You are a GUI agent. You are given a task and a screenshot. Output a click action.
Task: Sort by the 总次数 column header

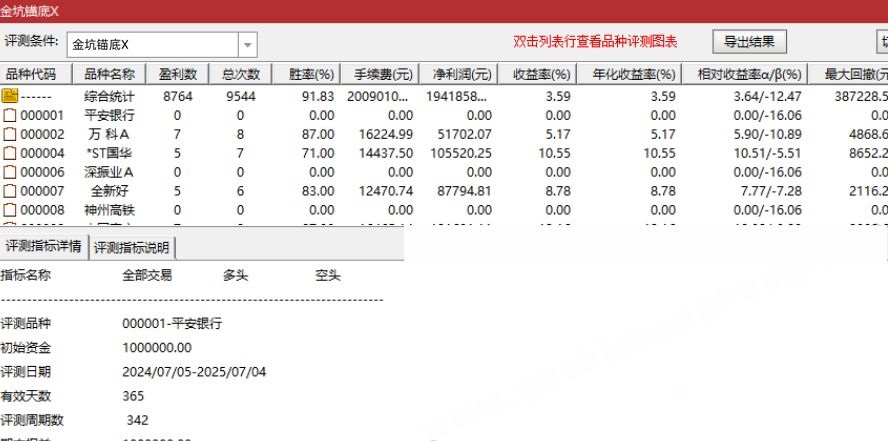[x=241, y=74]
